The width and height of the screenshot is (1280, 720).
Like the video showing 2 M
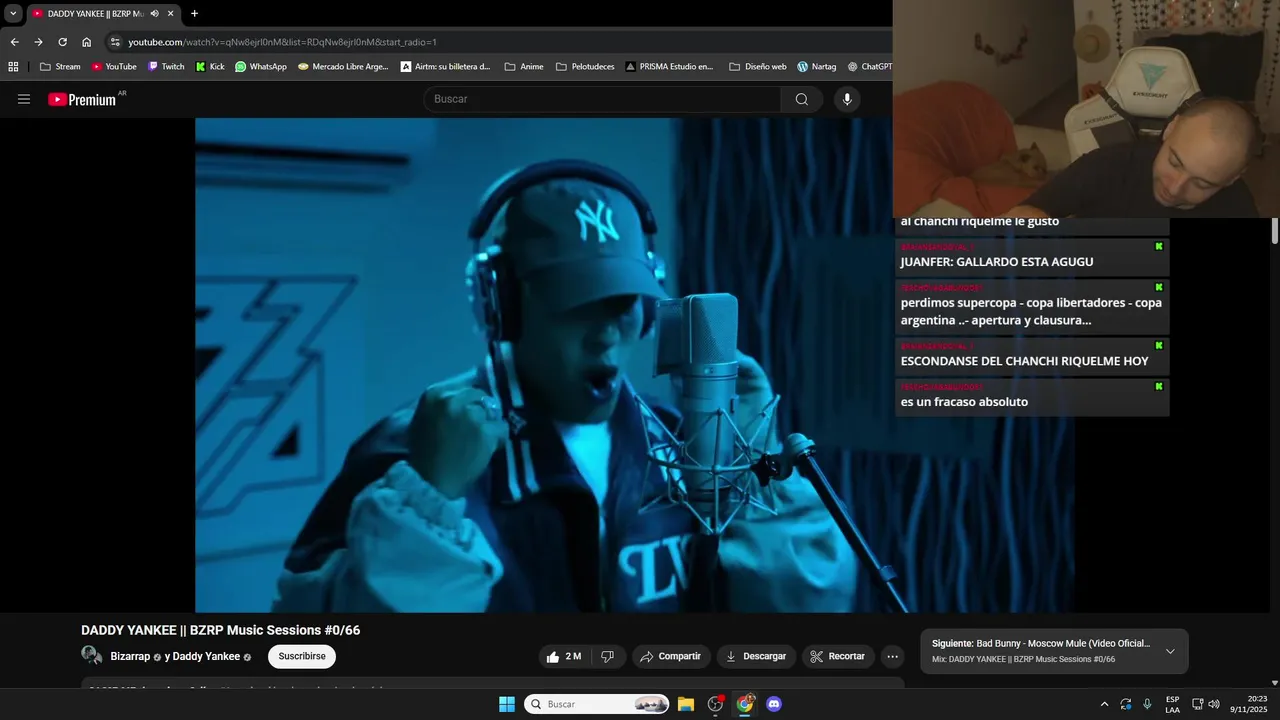pos(564,656)
